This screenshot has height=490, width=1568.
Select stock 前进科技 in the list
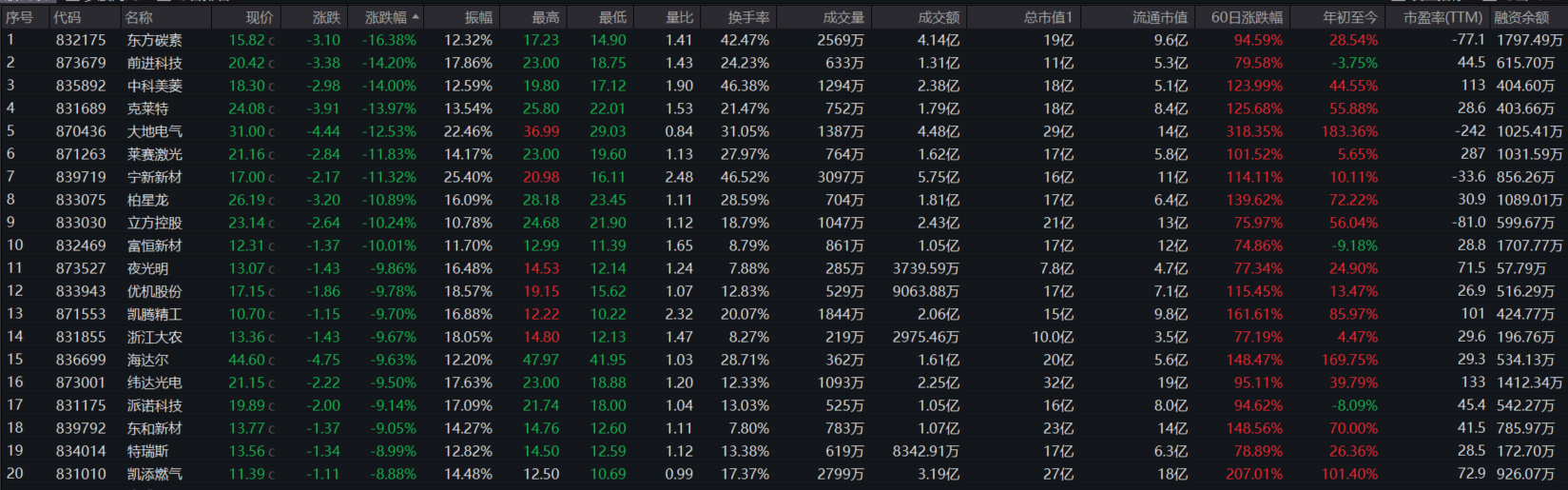pyautogui.click(x=155, y=63)
